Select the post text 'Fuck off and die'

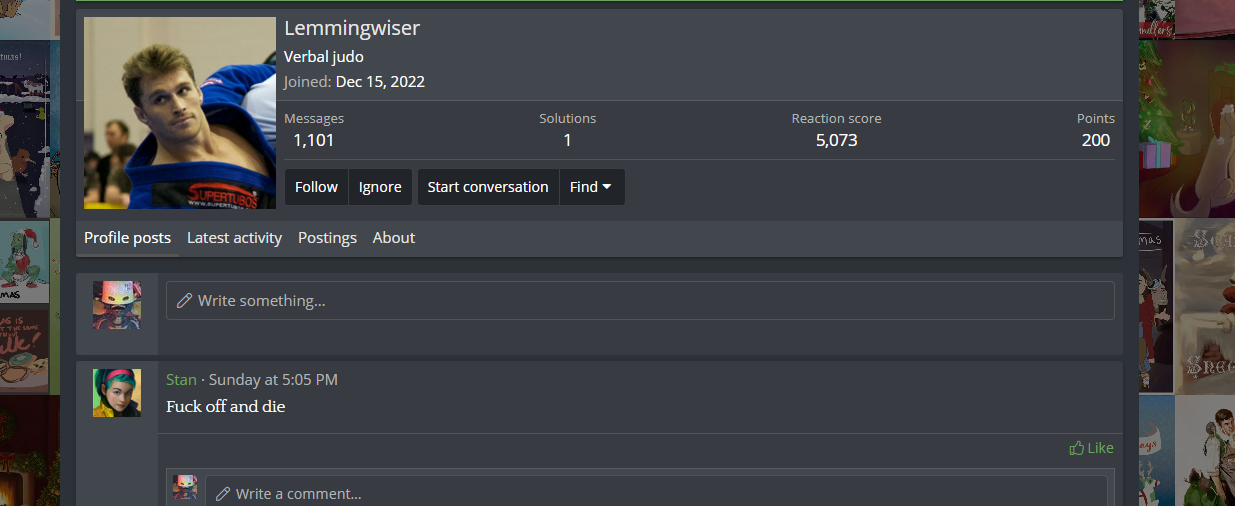coord(226,406)
